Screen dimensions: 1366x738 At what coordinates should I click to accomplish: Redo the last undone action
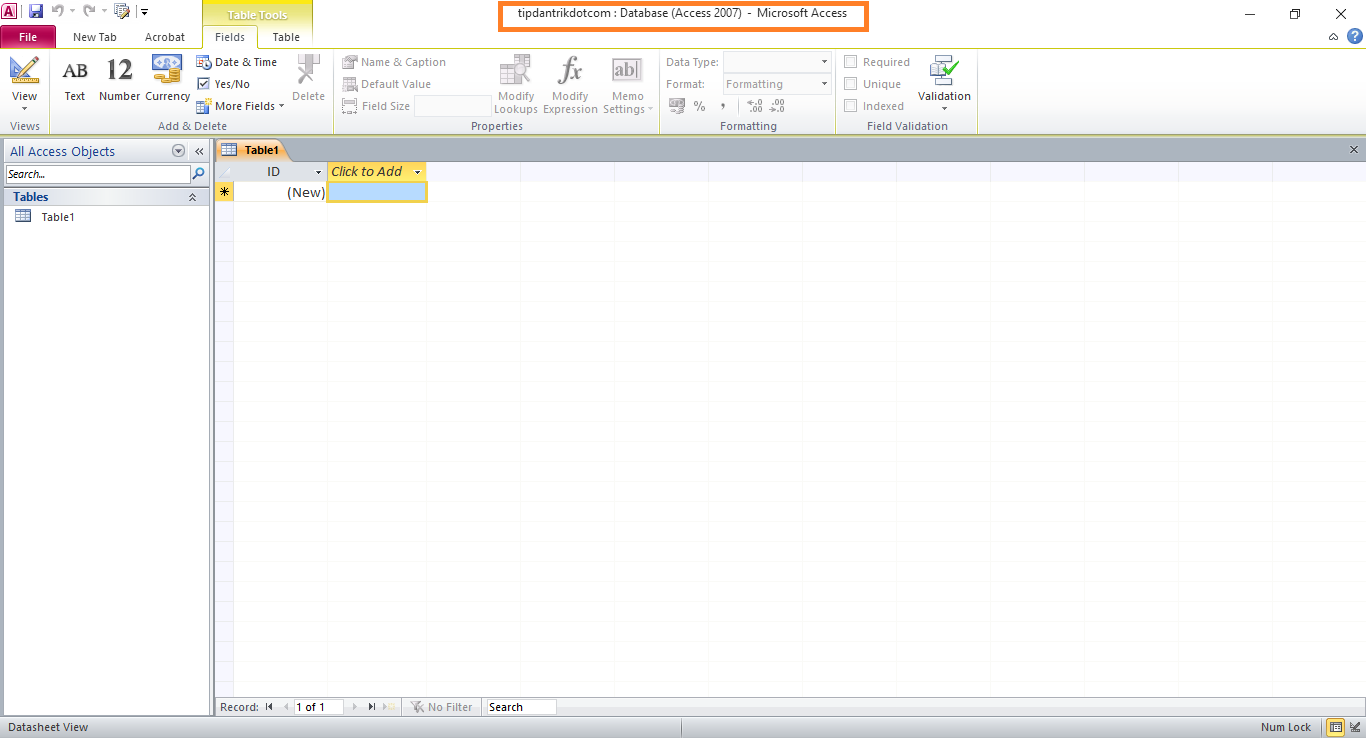click(x=89, y=11)
